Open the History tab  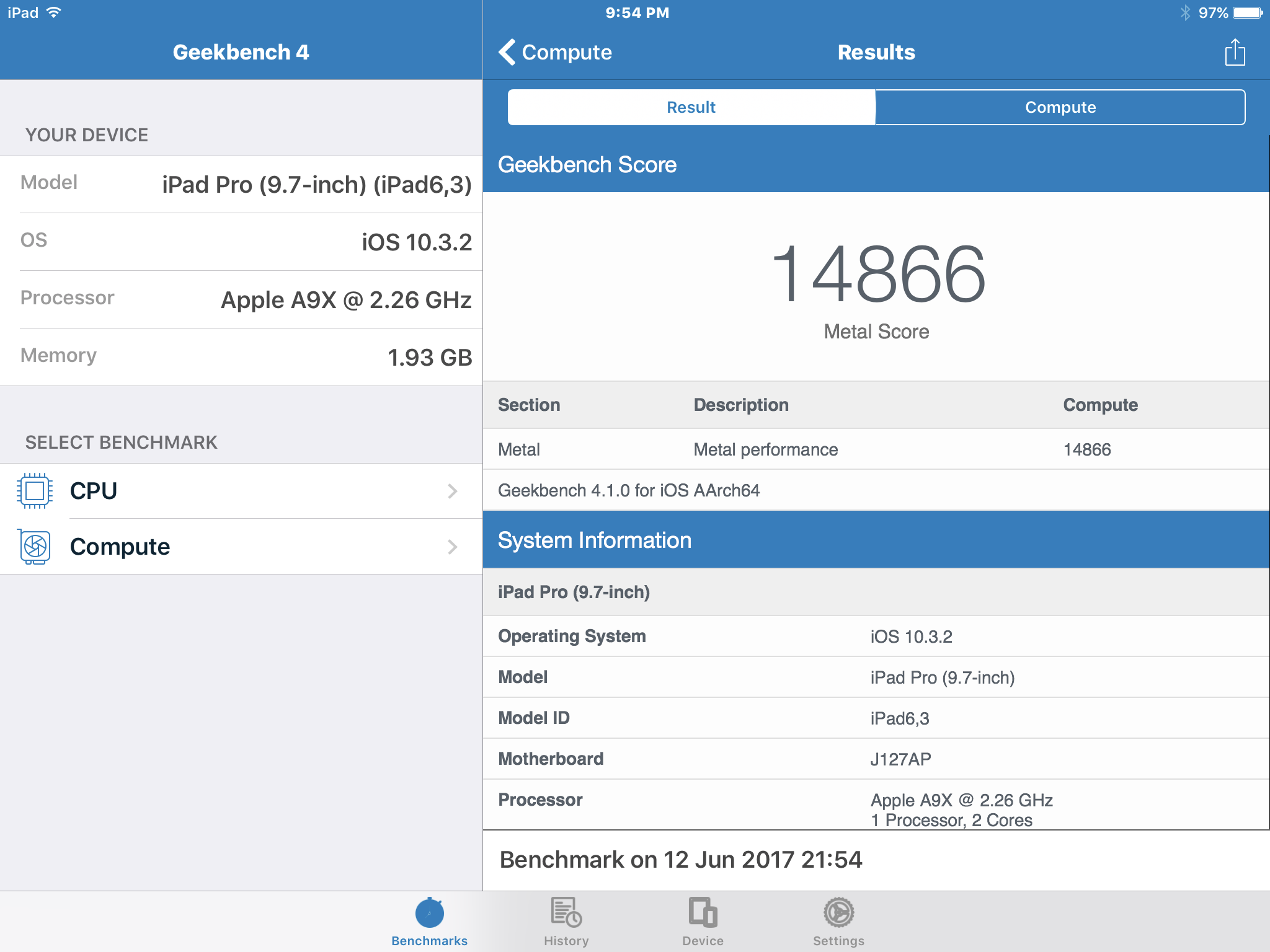pos(566,922)
